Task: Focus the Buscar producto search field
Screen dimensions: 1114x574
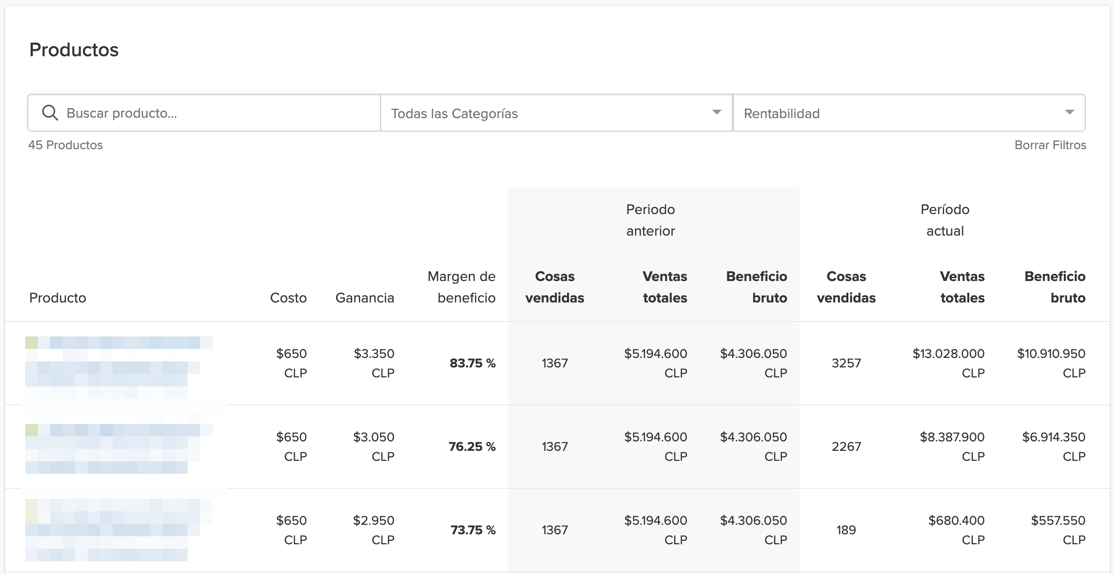Action: 204,113
